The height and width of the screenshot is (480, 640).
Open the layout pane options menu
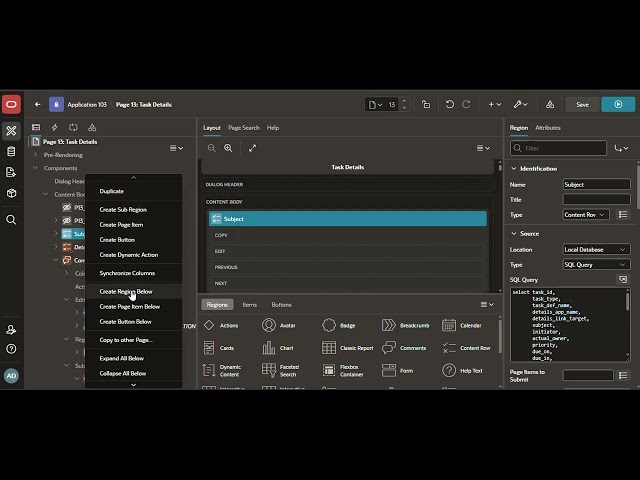point(483,148)
